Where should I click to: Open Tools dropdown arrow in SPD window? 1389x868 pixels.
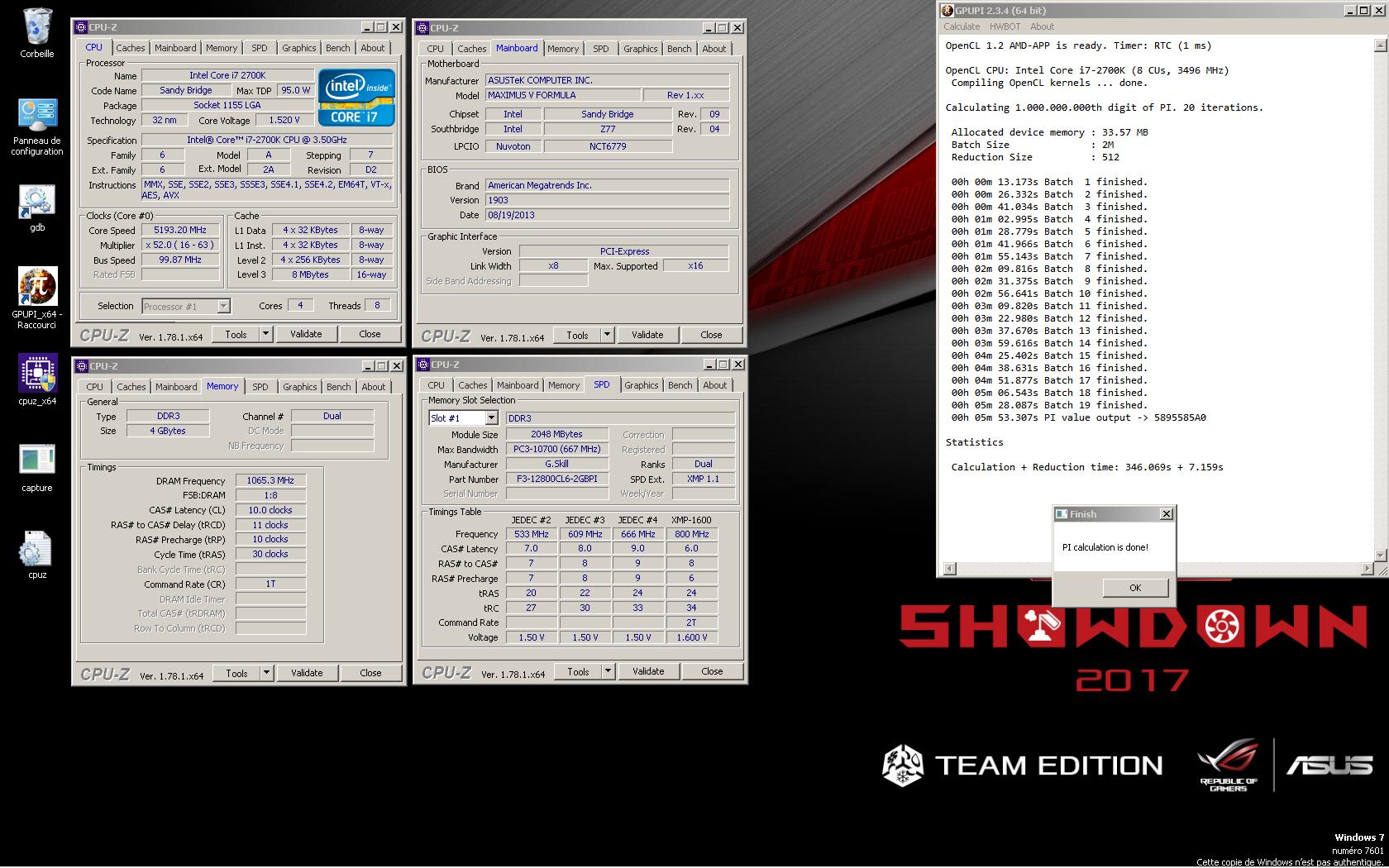tap(608, 671)
